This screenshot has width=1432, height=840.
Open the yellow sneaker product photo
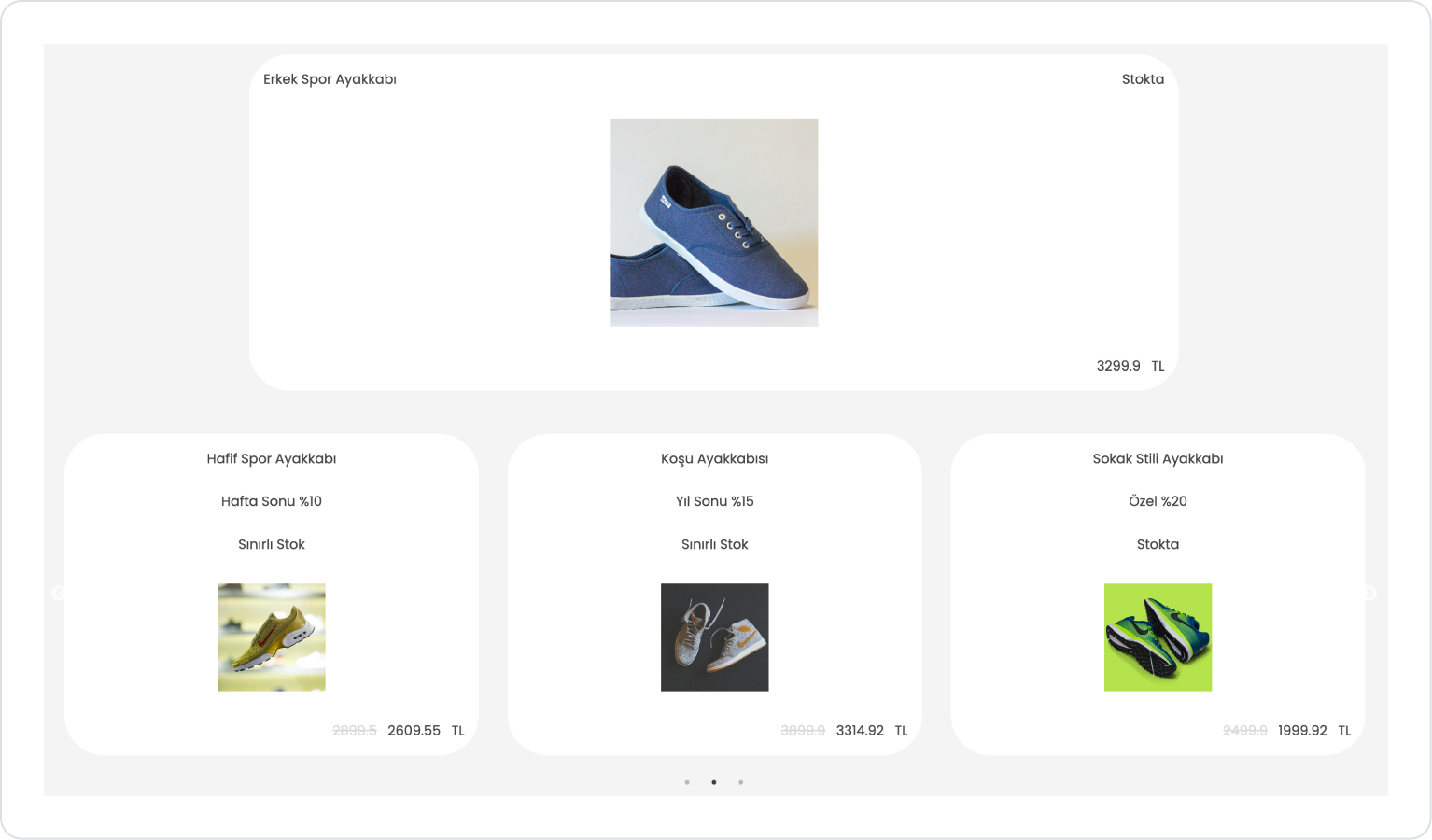(272, 637)
